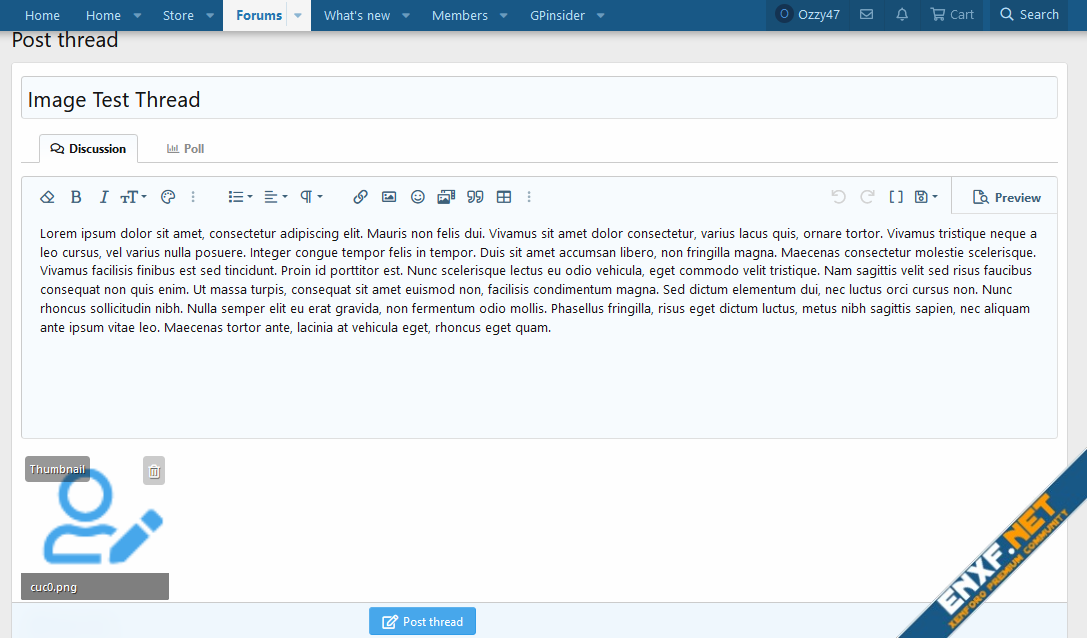Expand the list options dropdown
This screenshot has width=1087, height=638.
(x=240, y=197)
